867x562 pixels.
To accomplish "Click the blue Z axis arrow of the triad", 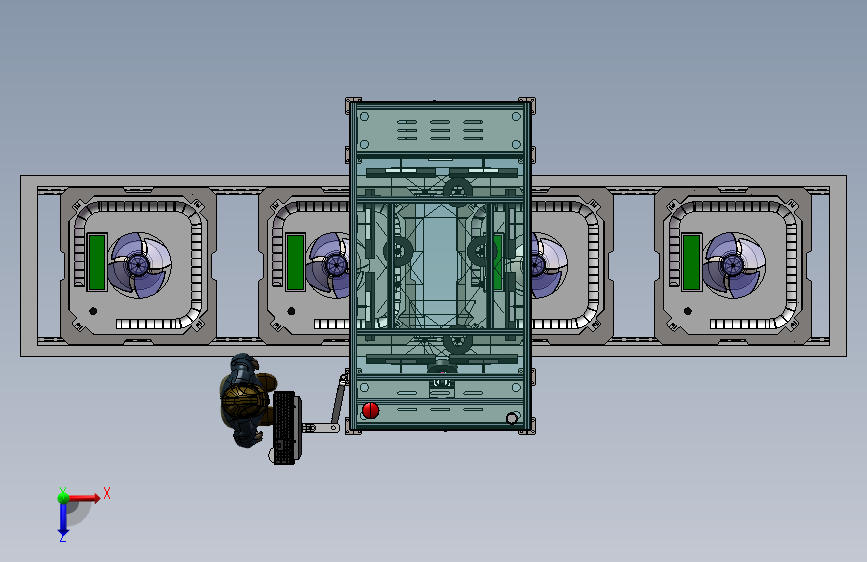I will click(63, 521).
